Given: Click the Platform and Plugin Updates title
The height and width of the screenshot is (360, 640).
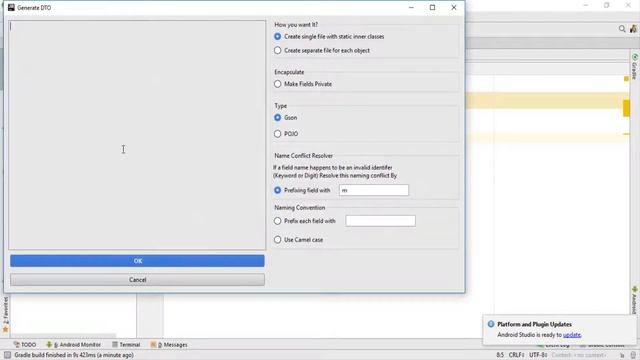Looking at the screenshot, I should 534,324.
